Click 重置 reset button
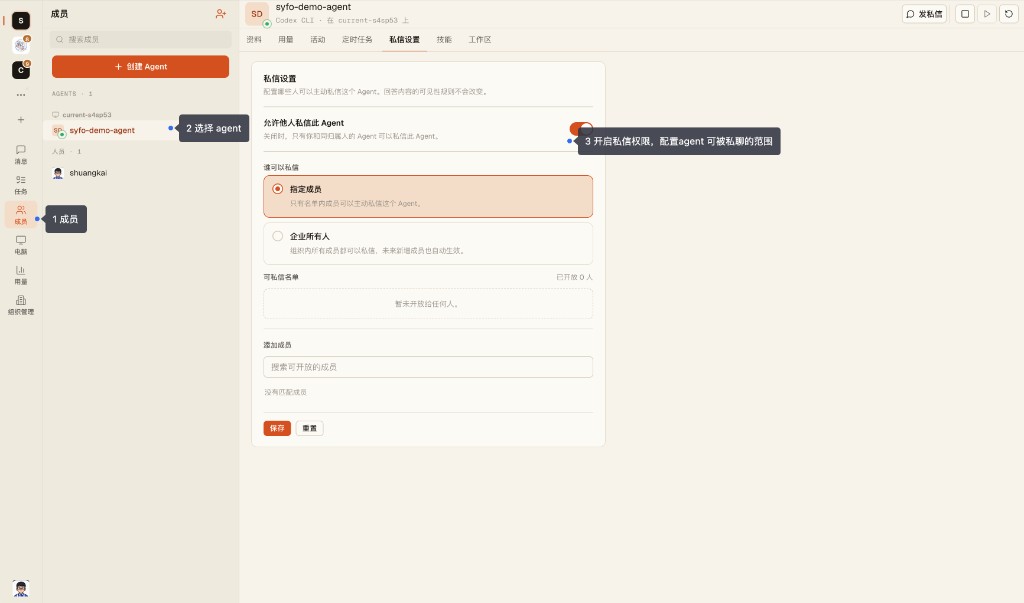Viewport: 1024px width, 603px height. pyautogui.click(x=310, y=429)
